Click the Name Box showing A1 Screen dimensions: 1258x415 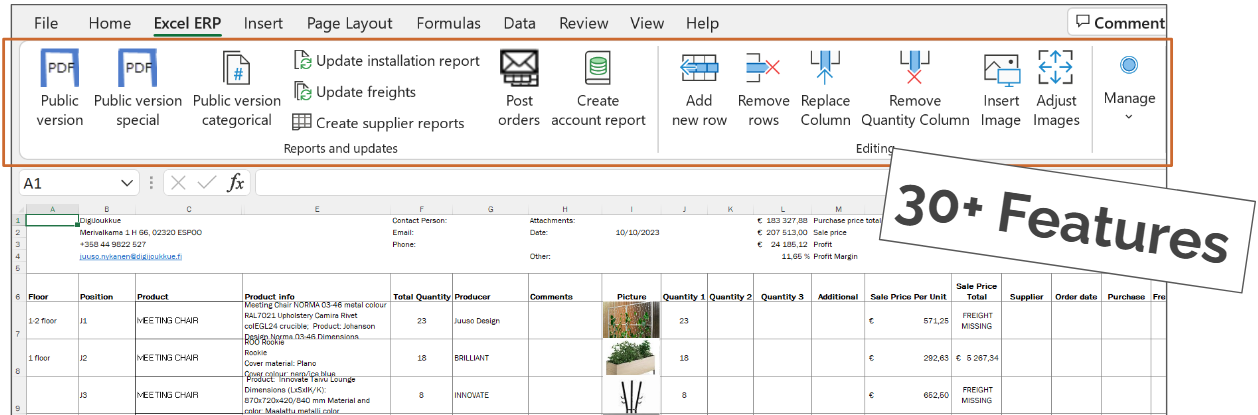click(68, 183)
